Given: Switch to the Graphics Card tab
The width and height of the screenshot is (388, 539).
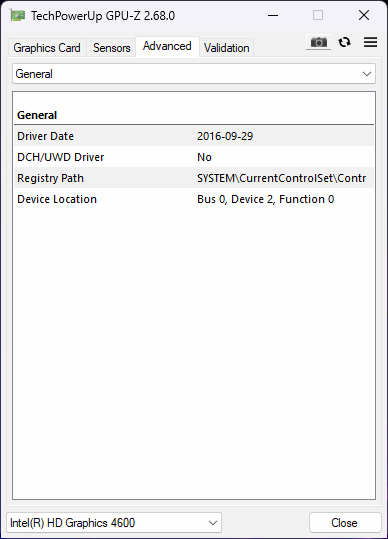Looking at the screenshot, I should 47,48.
